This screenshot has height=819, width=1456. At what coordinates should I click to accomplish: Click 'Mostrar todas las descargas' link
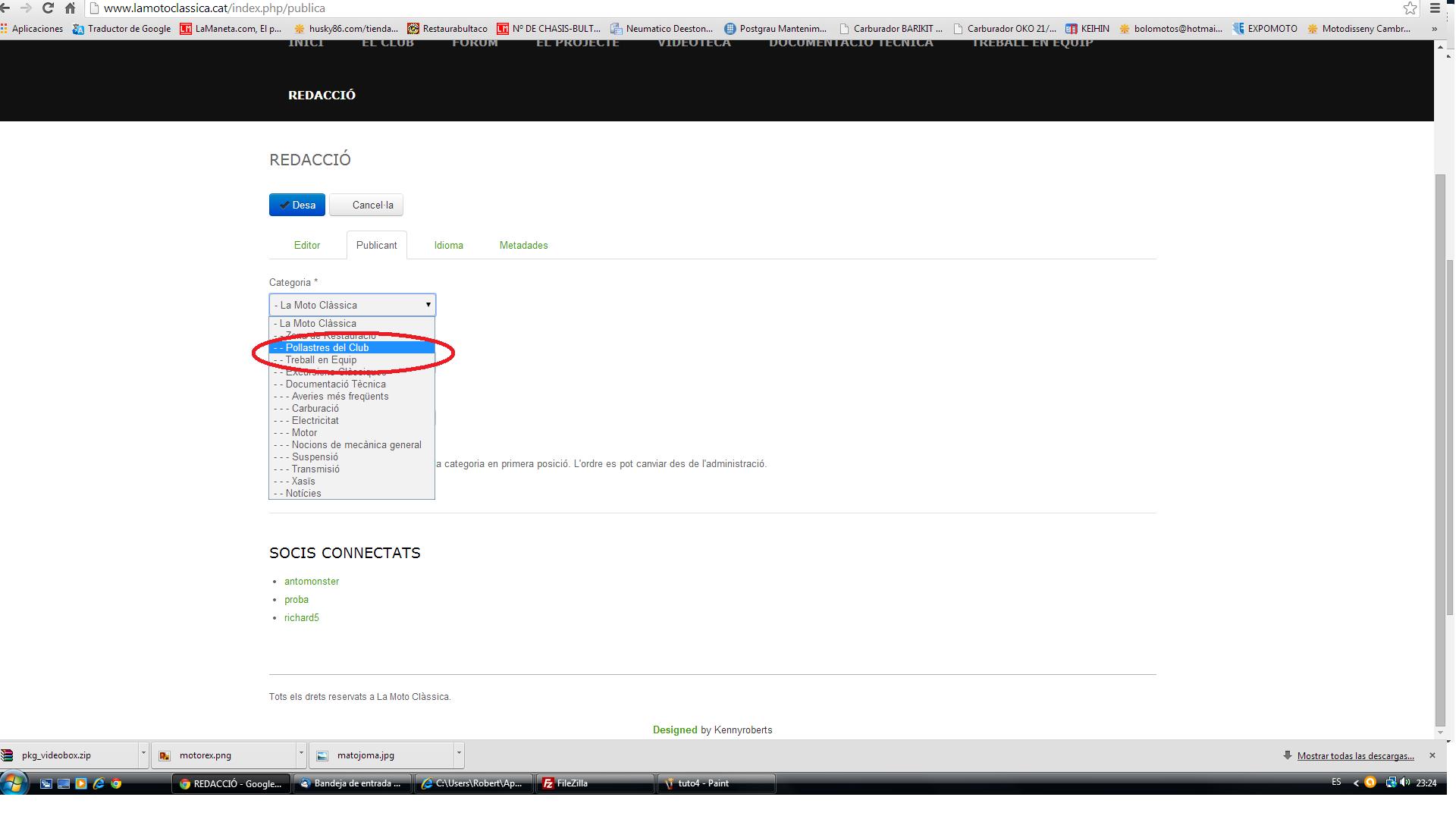(x=1355, y=756)
